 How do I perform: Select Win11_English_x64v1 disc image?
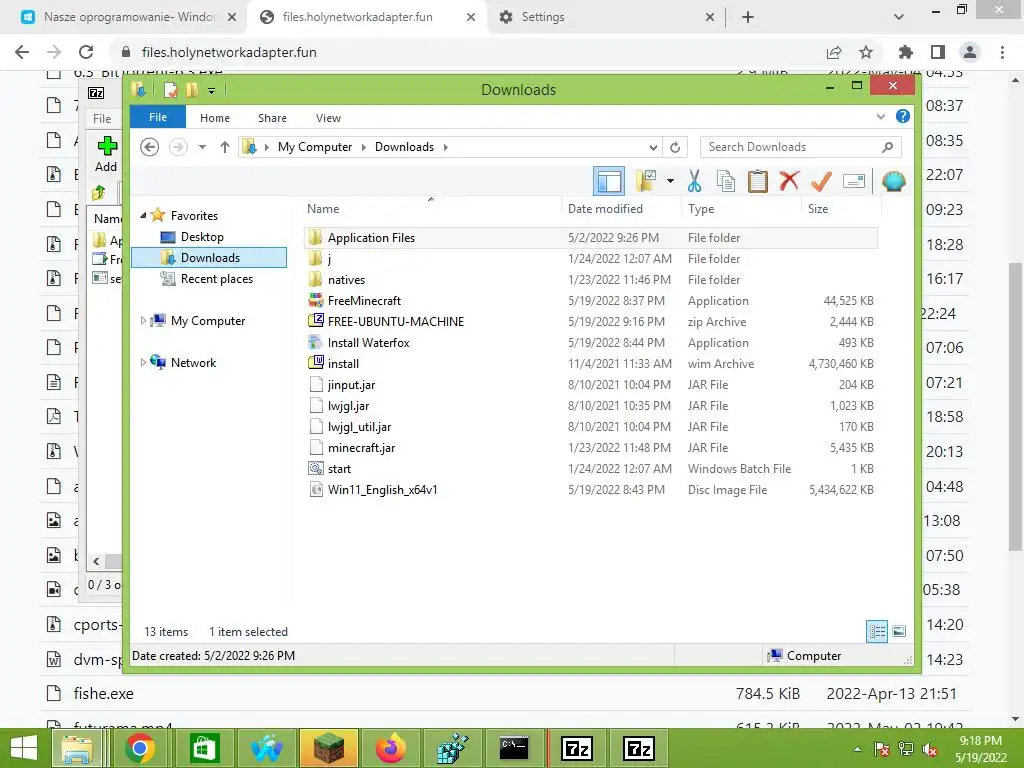pyautogui.click(x=591, y=489)
